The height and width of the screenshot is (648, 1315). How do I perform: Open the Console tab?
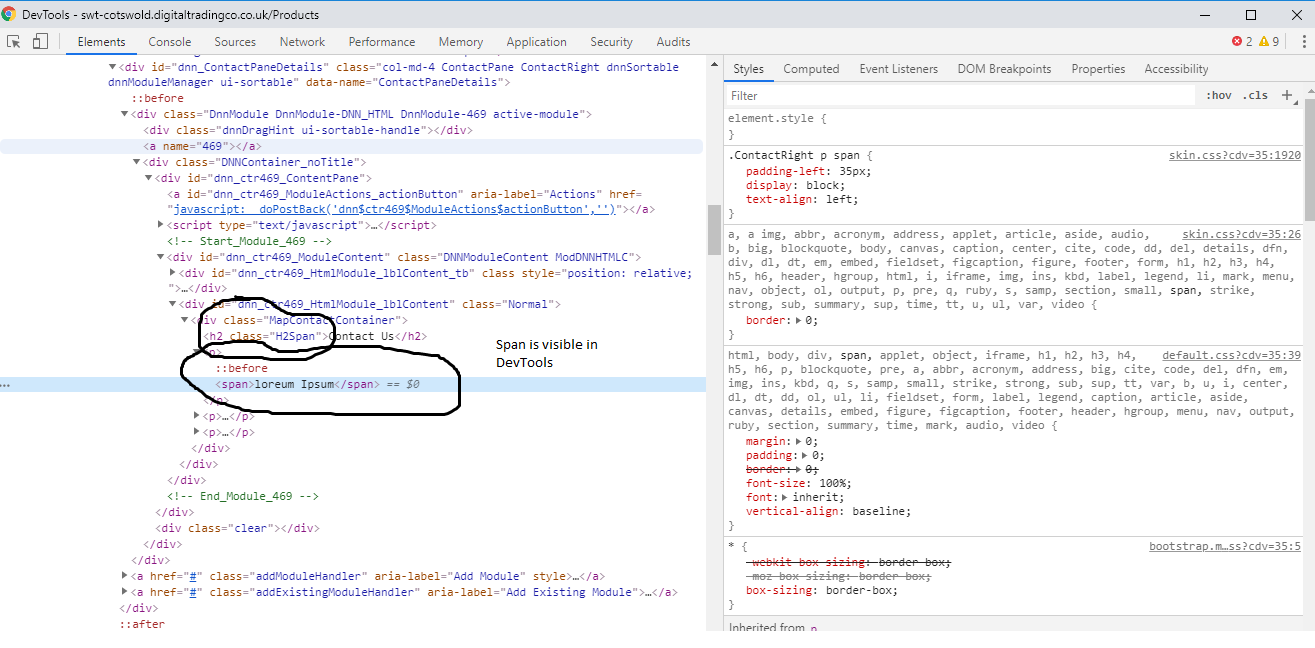point(170,42)
